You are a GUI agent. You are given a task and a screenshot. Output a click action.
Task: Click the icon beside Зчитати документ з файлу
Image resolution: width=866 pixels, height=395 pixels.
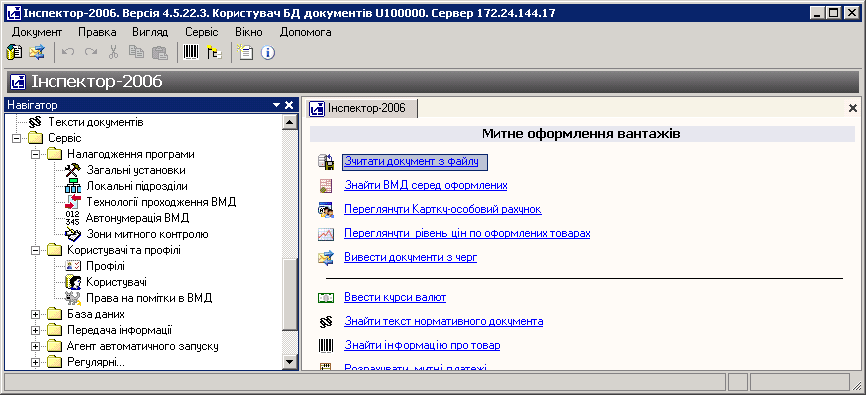[x=326, y=161]
